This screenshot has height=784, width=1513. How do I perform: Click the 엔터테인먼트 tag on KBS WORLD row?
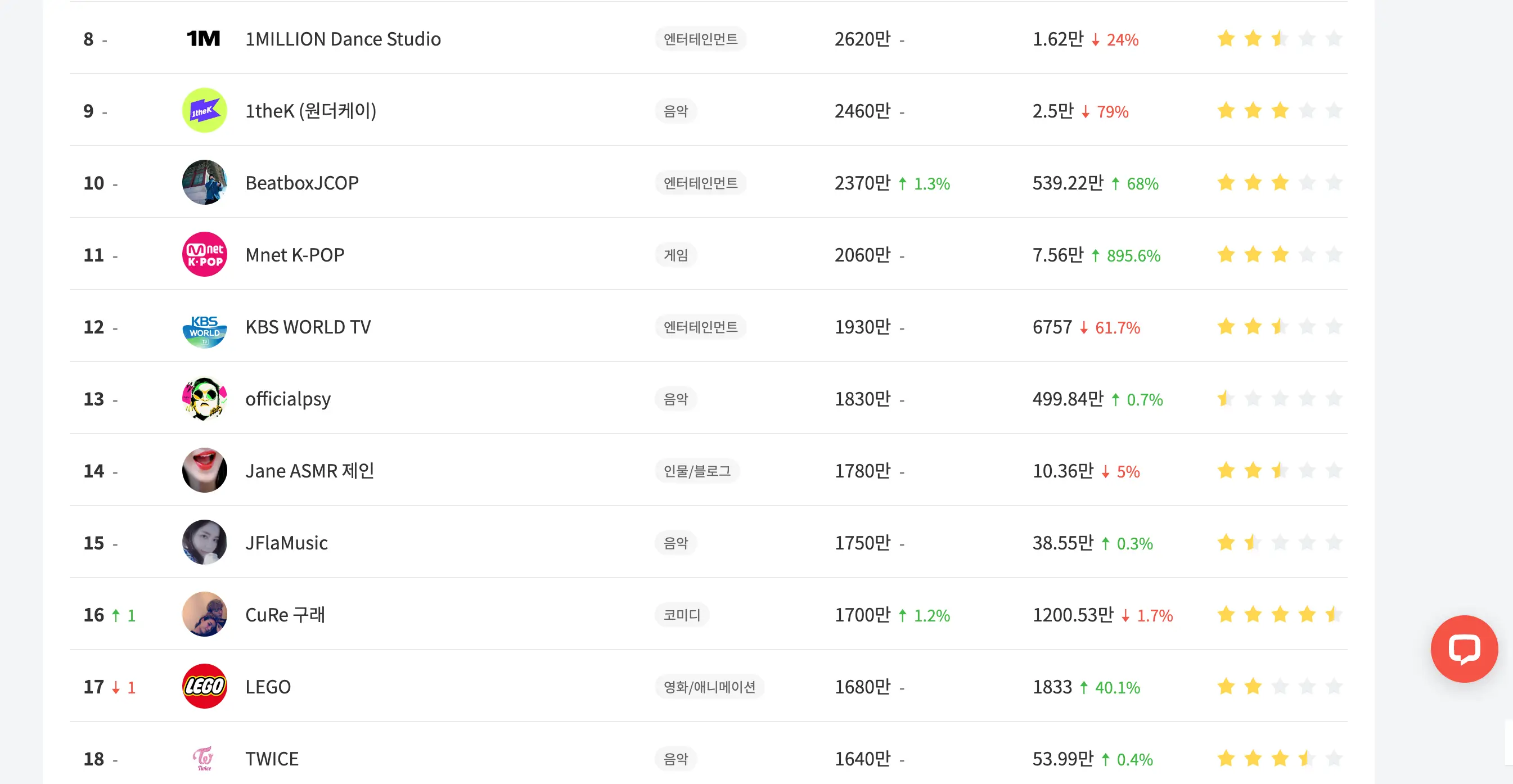click(x=701, y=327)
